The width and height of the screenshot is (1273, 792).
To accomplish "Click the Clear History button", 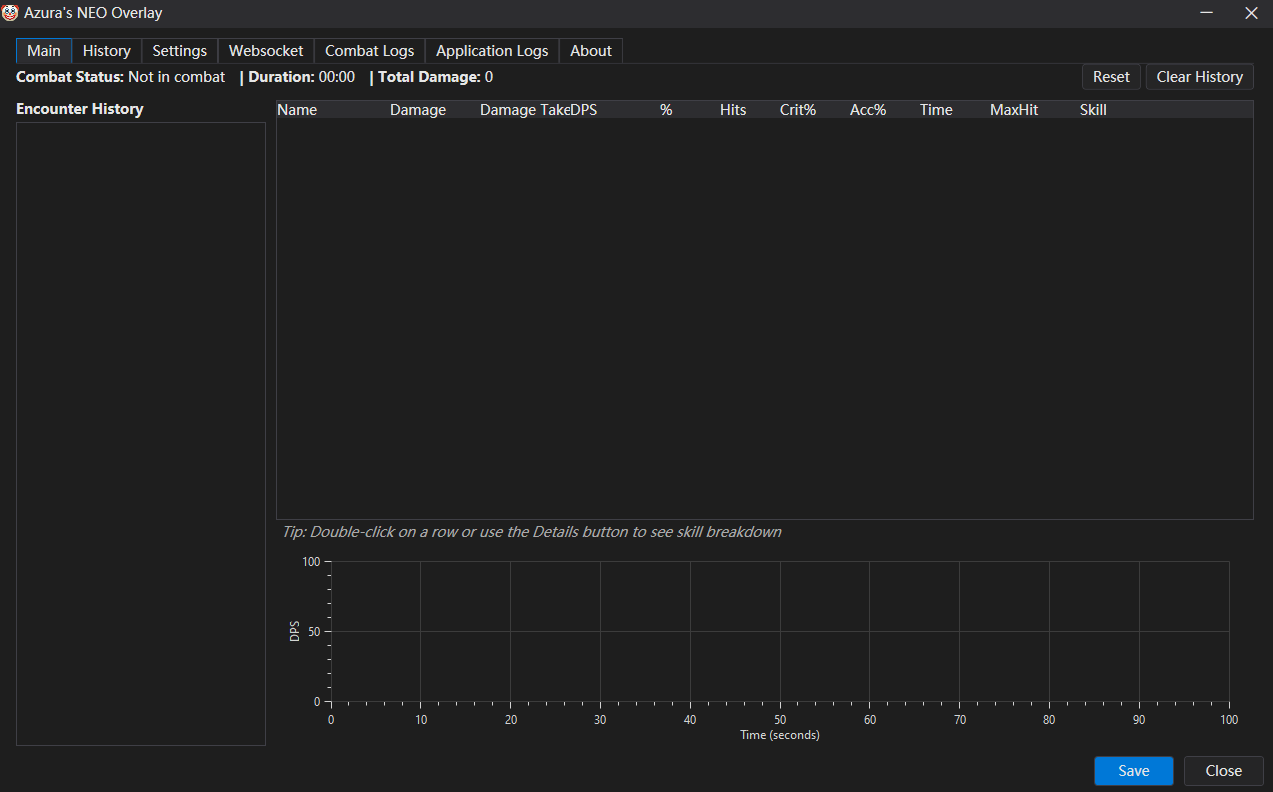I will 1200,77.
